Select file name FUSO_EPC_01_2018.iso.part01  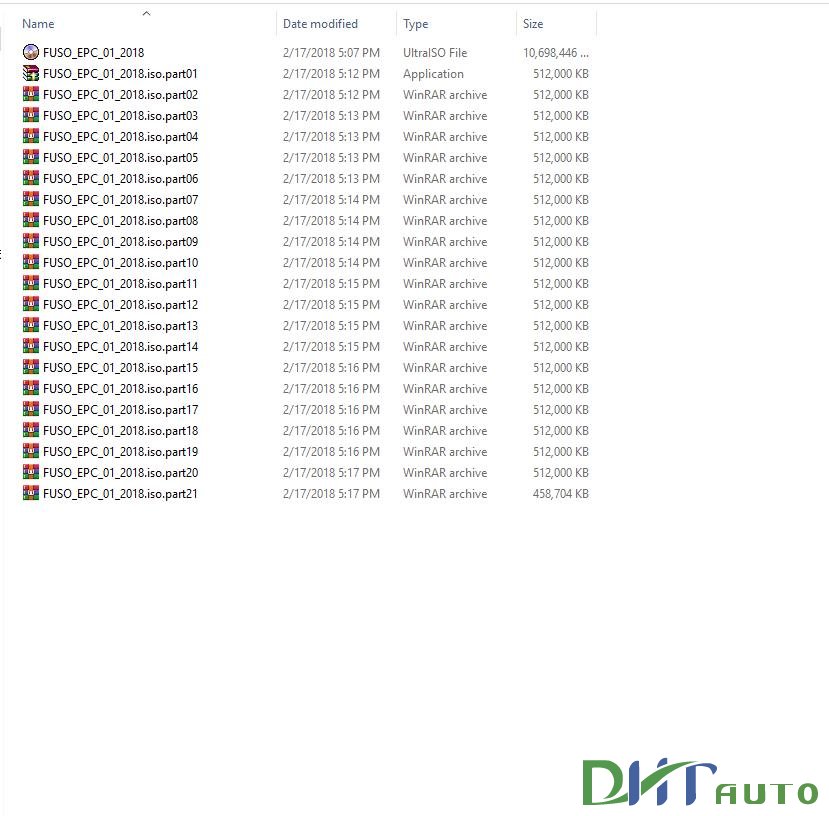120,74
